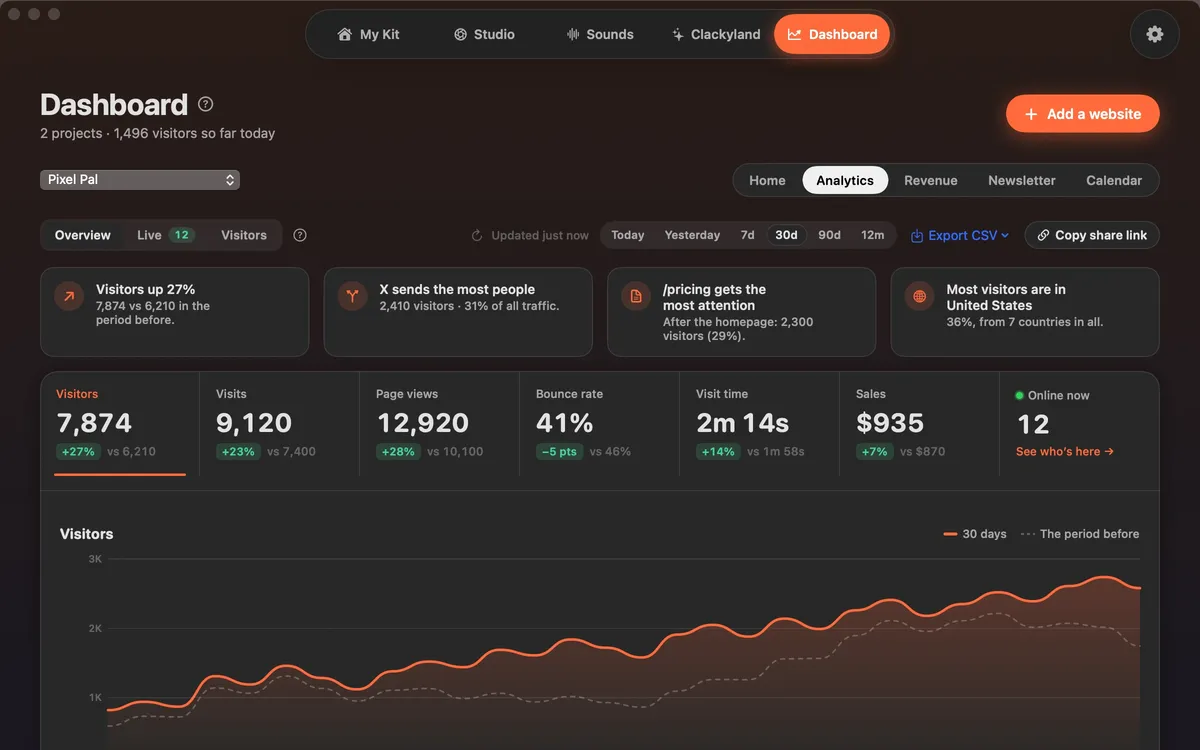Click the Updated just now text
Viewport: 1200px width, 750px height.
click(x=540, y=236)
